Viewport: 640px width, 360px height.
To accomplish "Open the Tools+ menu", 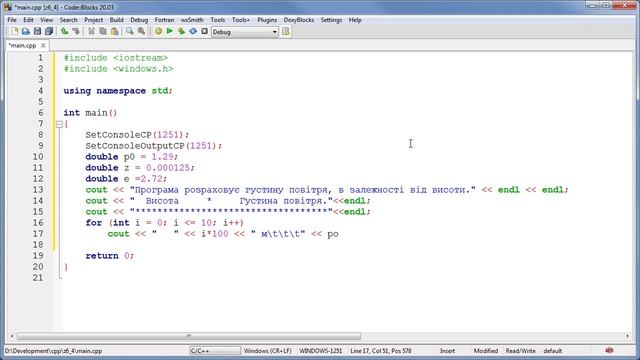I will (x=241, y=20).
